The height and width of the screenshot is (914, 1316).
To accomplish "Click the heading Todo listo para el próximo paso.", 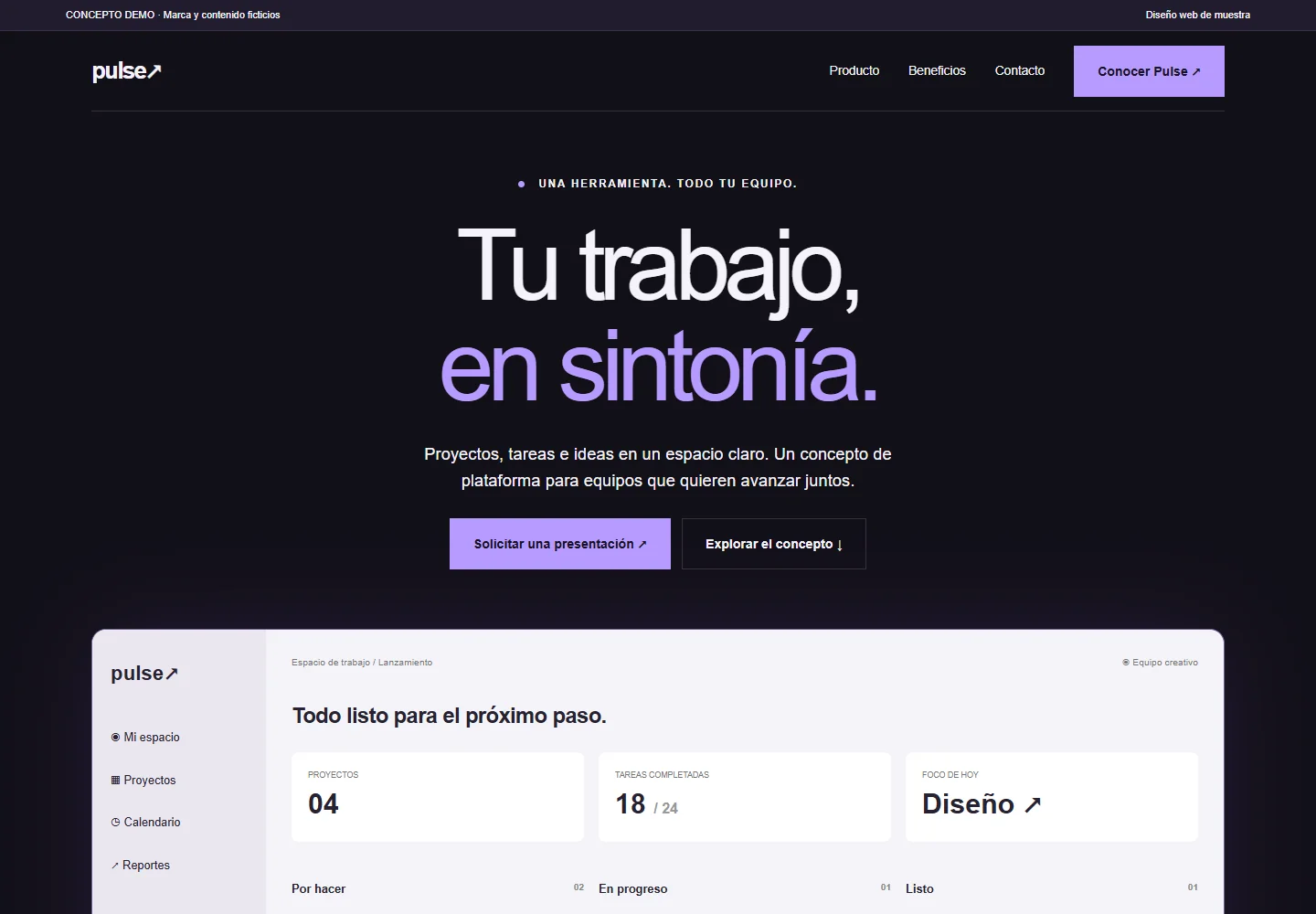I will [450, 716].
